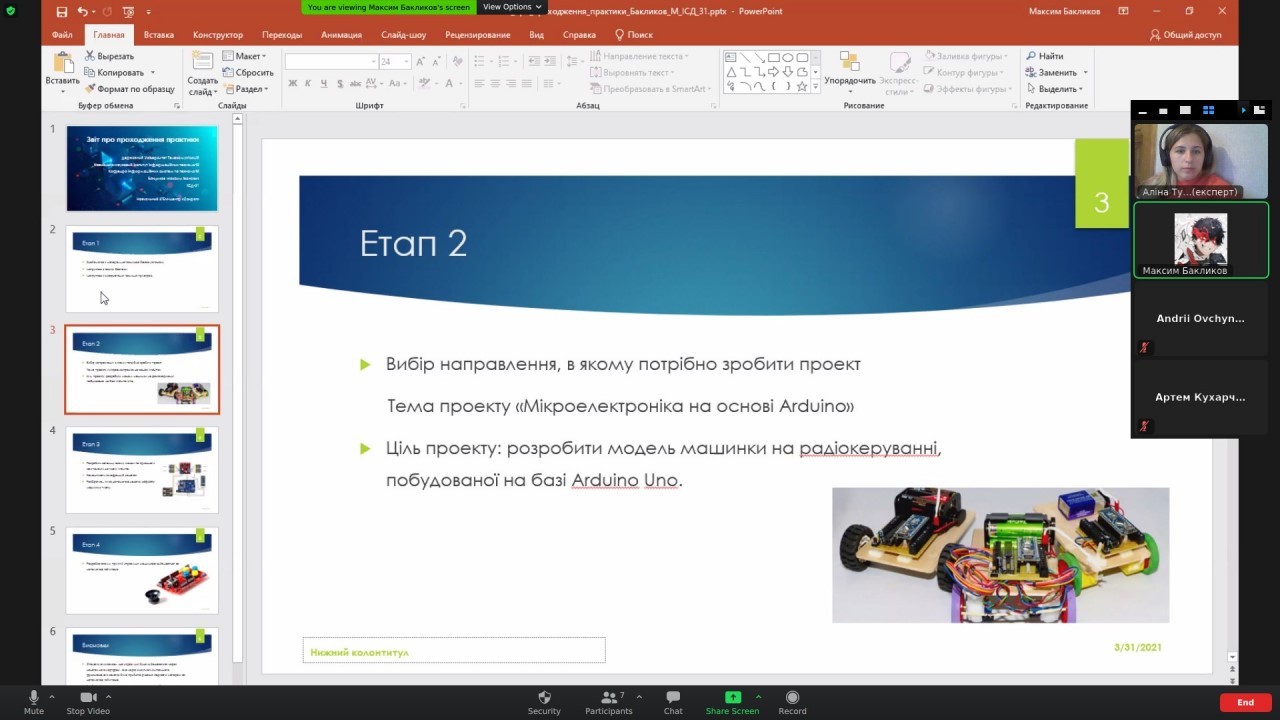Viewport: 1280px width, 720px height.
Task: Click the Поиск tell-me search box
Action: (634, 34)
